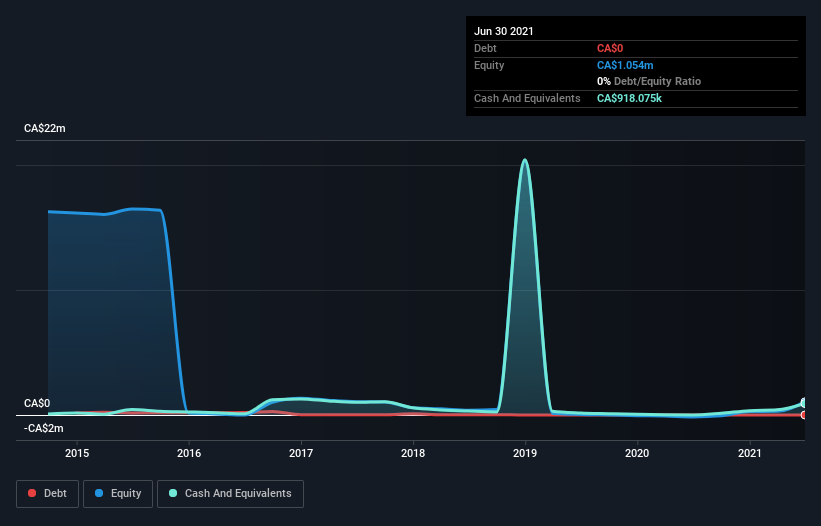Screen dimensions: 821x526
Task: Select the 2017 x-axis label
Action: coord(301,453)
